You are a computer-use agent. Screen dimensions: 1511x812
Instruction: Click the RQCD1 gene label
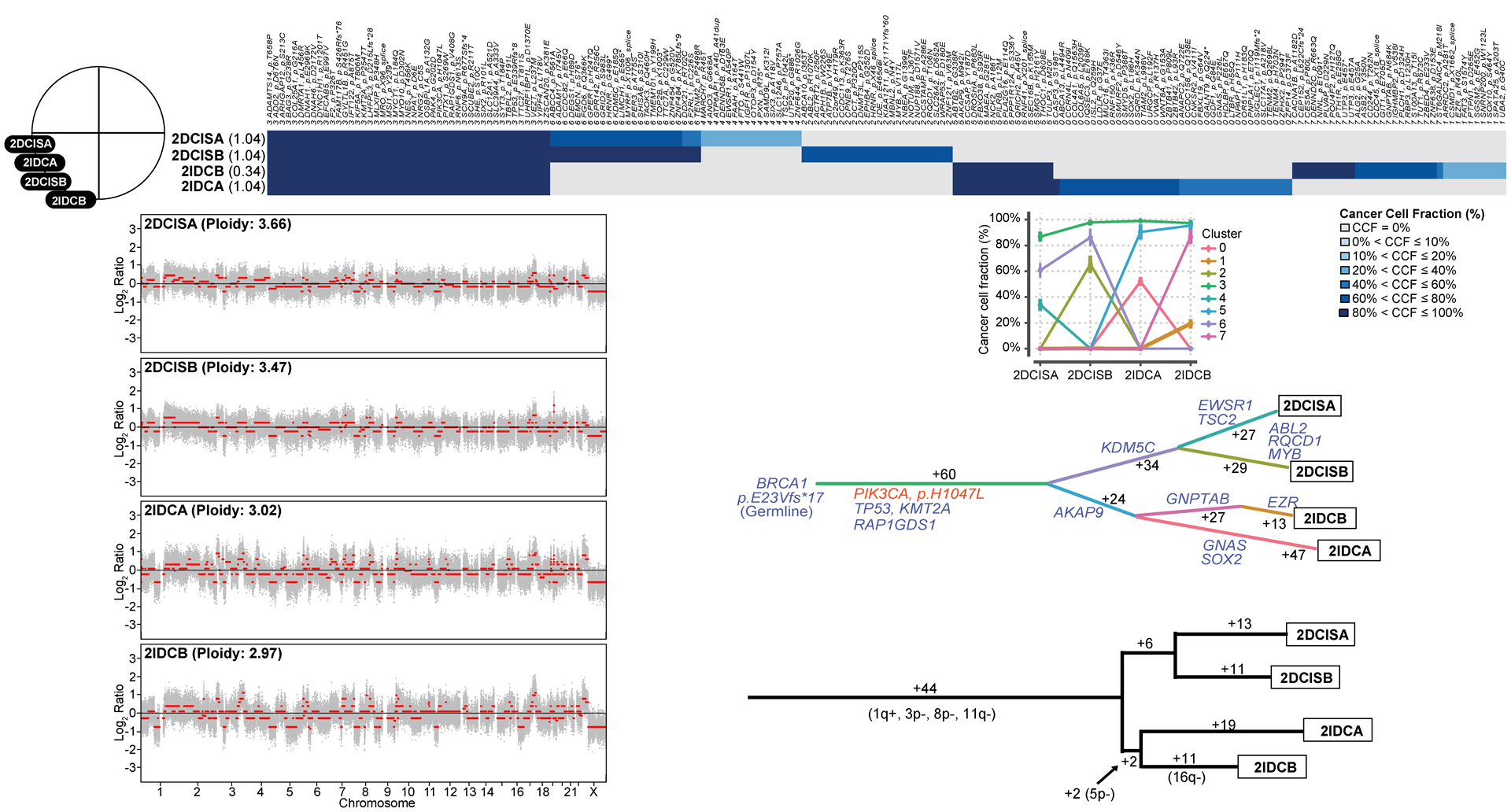[1295, 441]
